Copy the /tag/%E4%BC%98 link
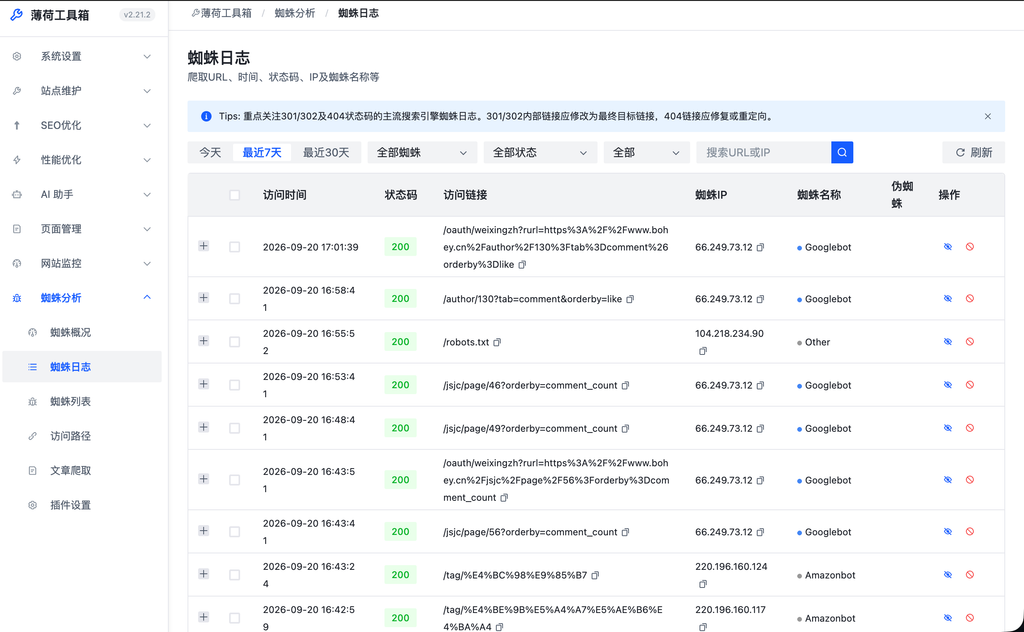Screen dimensions: 1024x632 [x=595, y=575]
